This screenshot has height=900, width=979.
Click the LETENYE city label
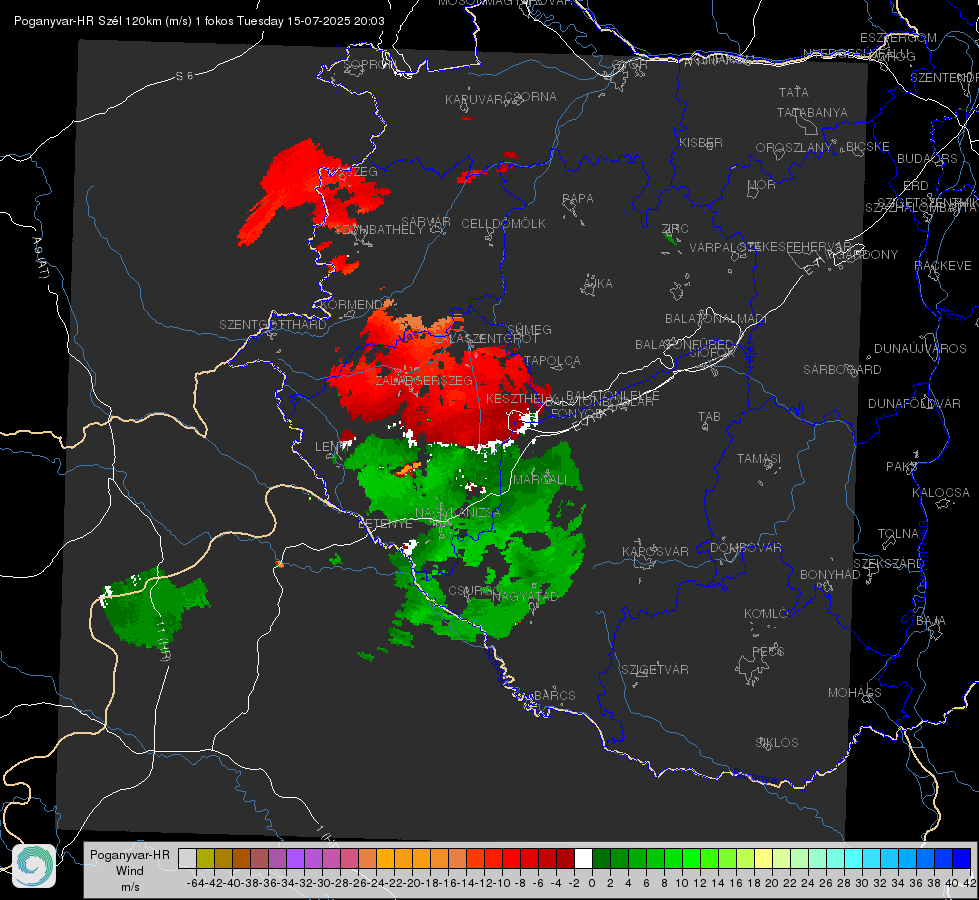(x=385, y=524)
